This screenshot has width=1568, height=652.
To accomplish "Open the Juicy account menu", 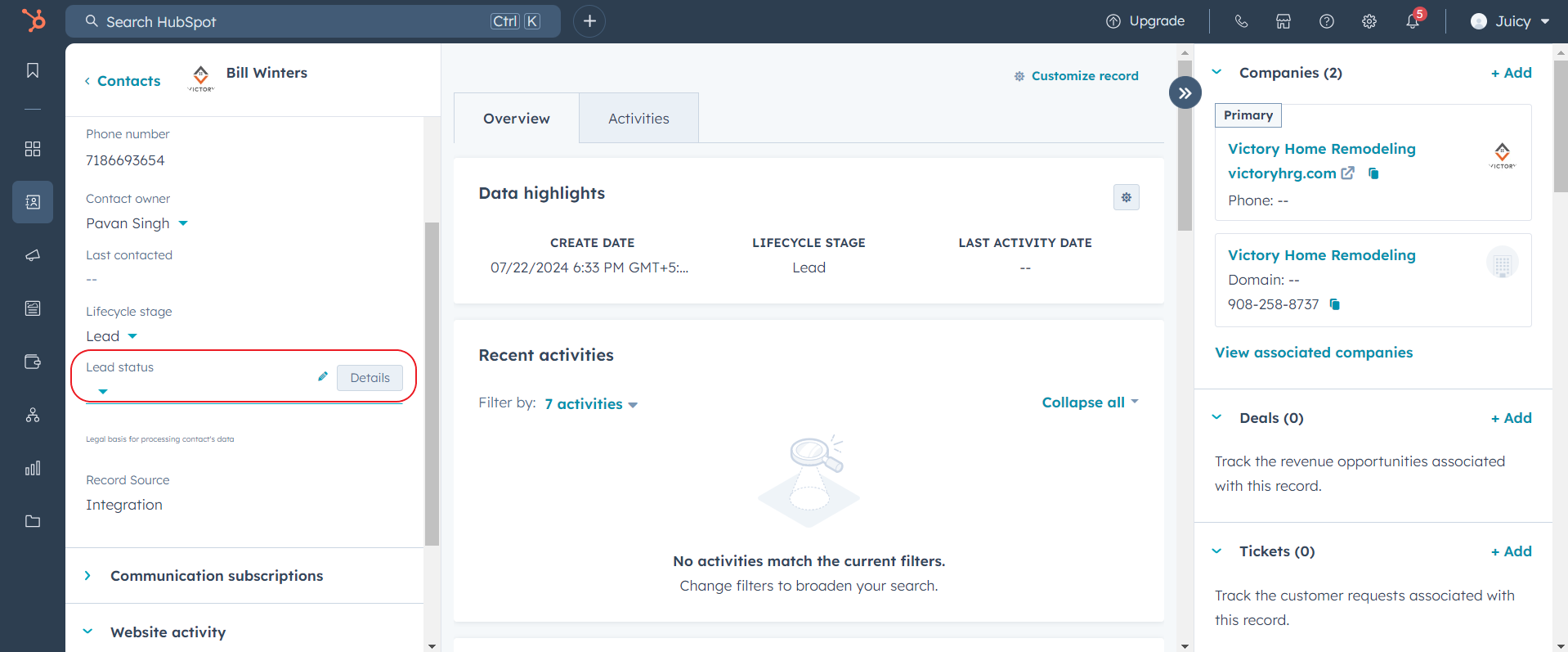I will 1510,21.
